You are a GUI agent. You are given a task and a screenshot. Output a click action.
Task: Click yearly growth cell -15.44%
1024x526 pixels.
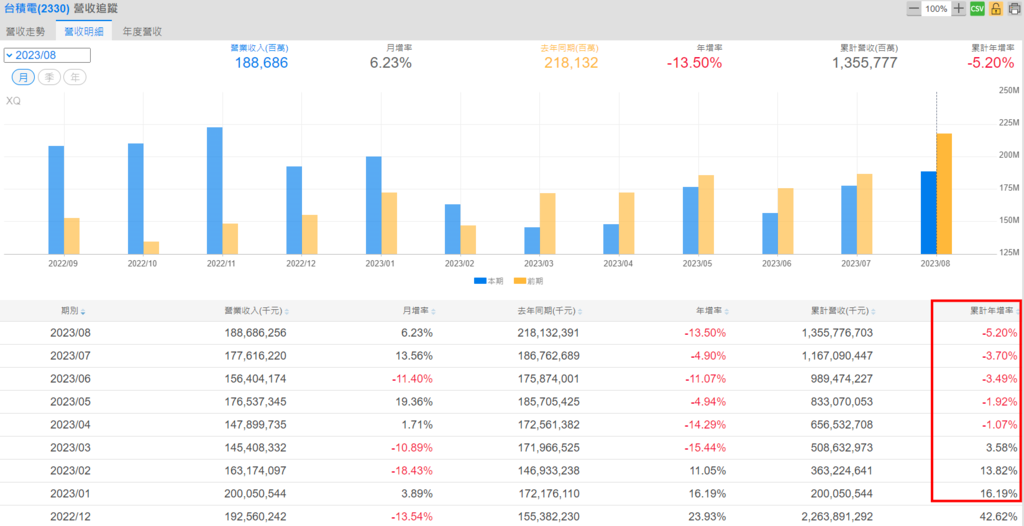pyautogui.click(x=705, y=447)
